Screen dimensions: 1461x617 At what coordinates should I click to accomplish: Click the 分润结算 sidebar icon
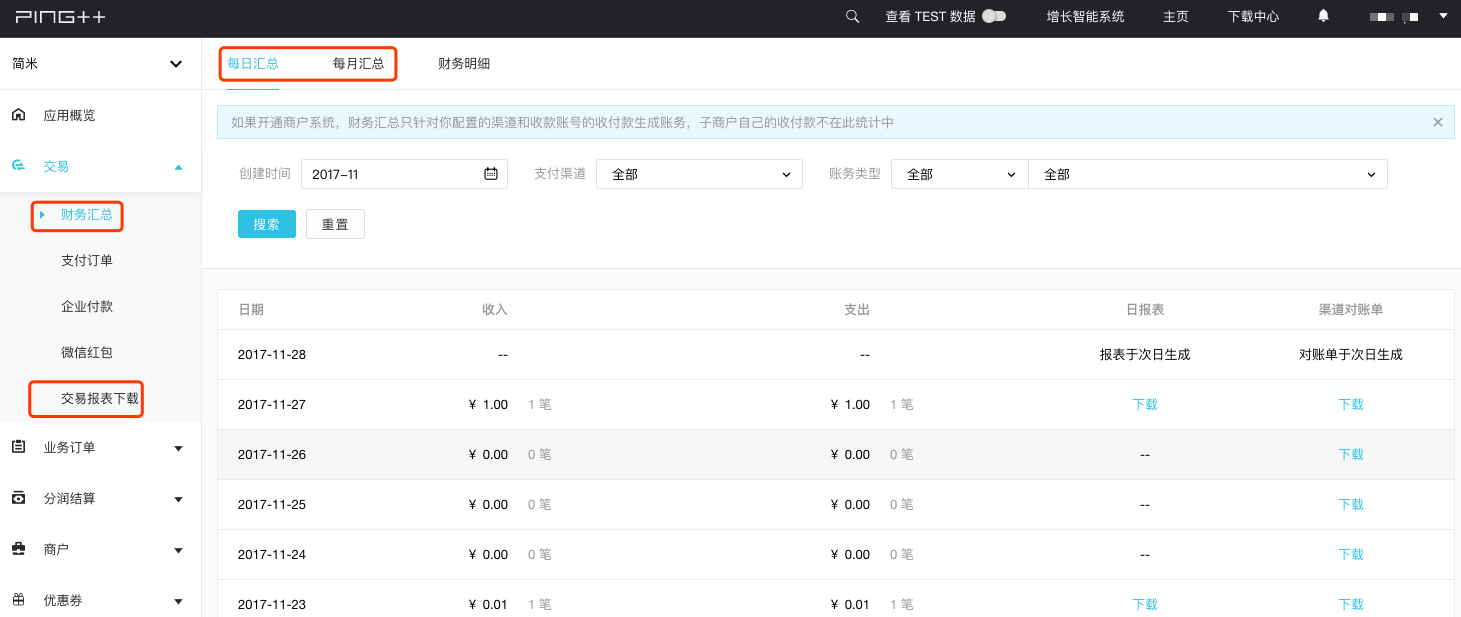(x=18, y=498)
